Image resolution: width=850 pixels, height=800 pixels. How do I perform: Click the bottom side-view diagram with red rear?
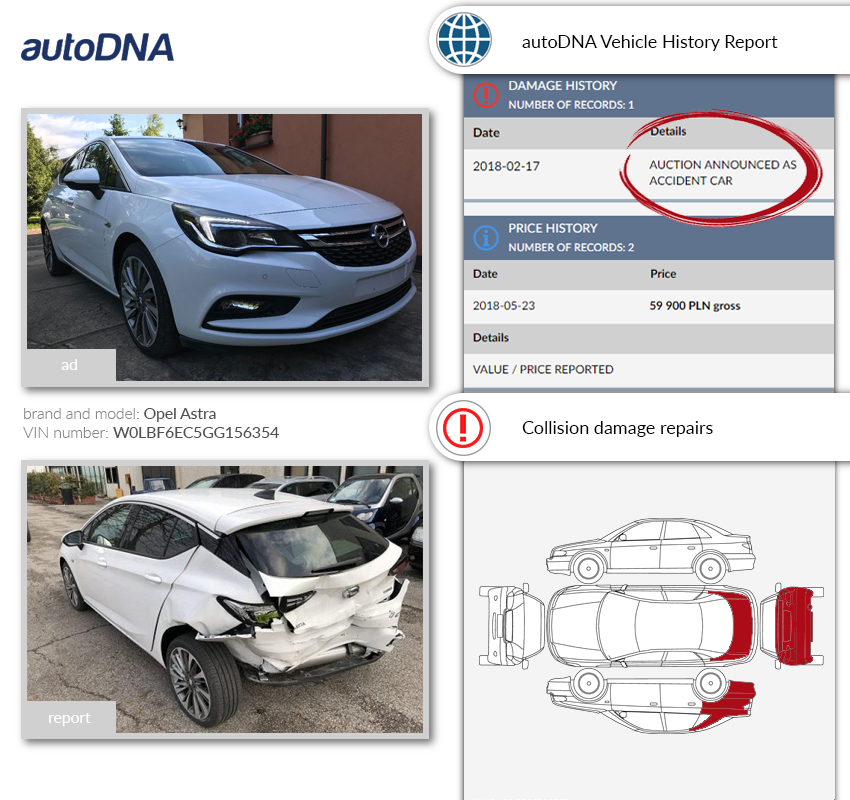651,700
